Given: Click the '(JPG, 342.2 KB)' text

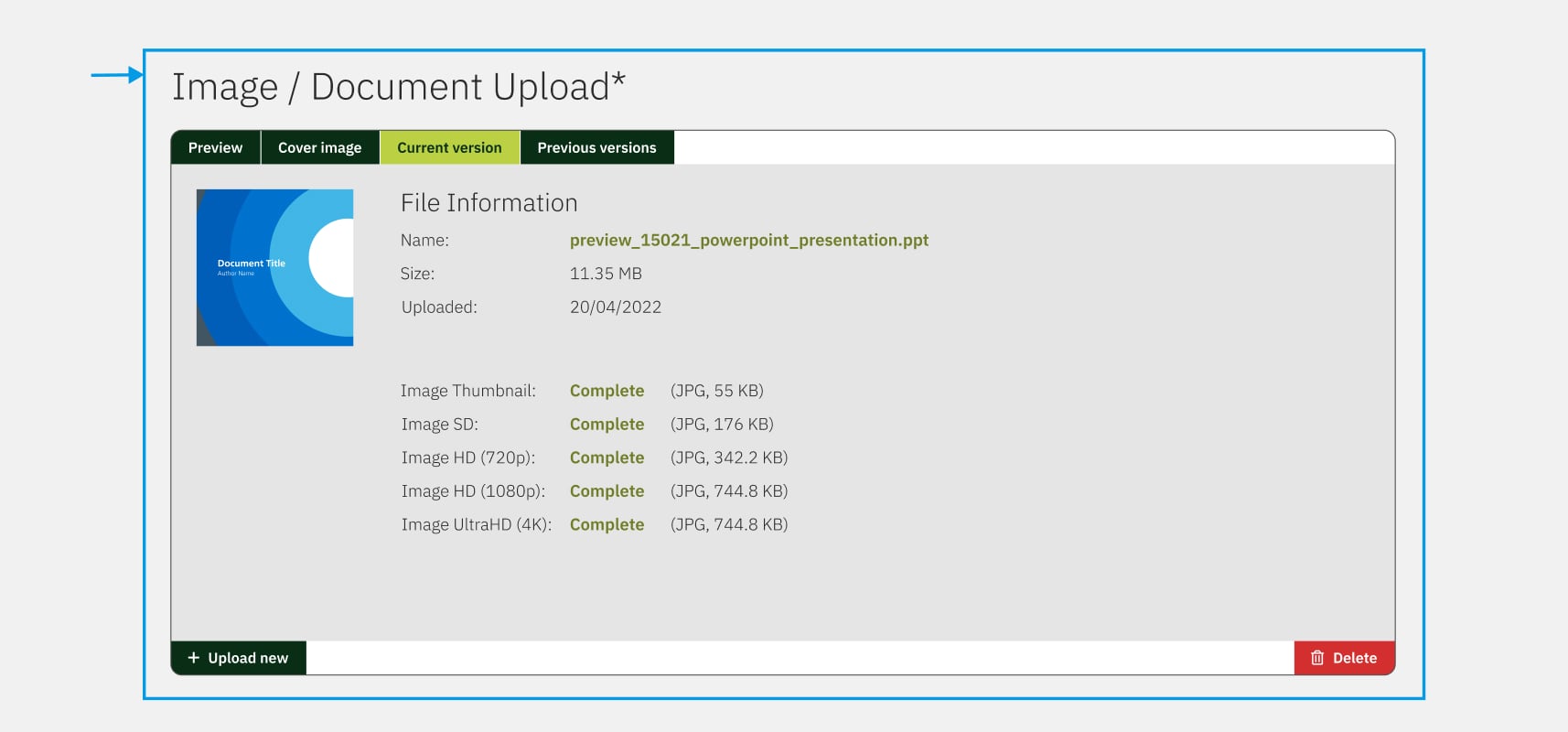Looking at the screenshot, I should (729, 457).
